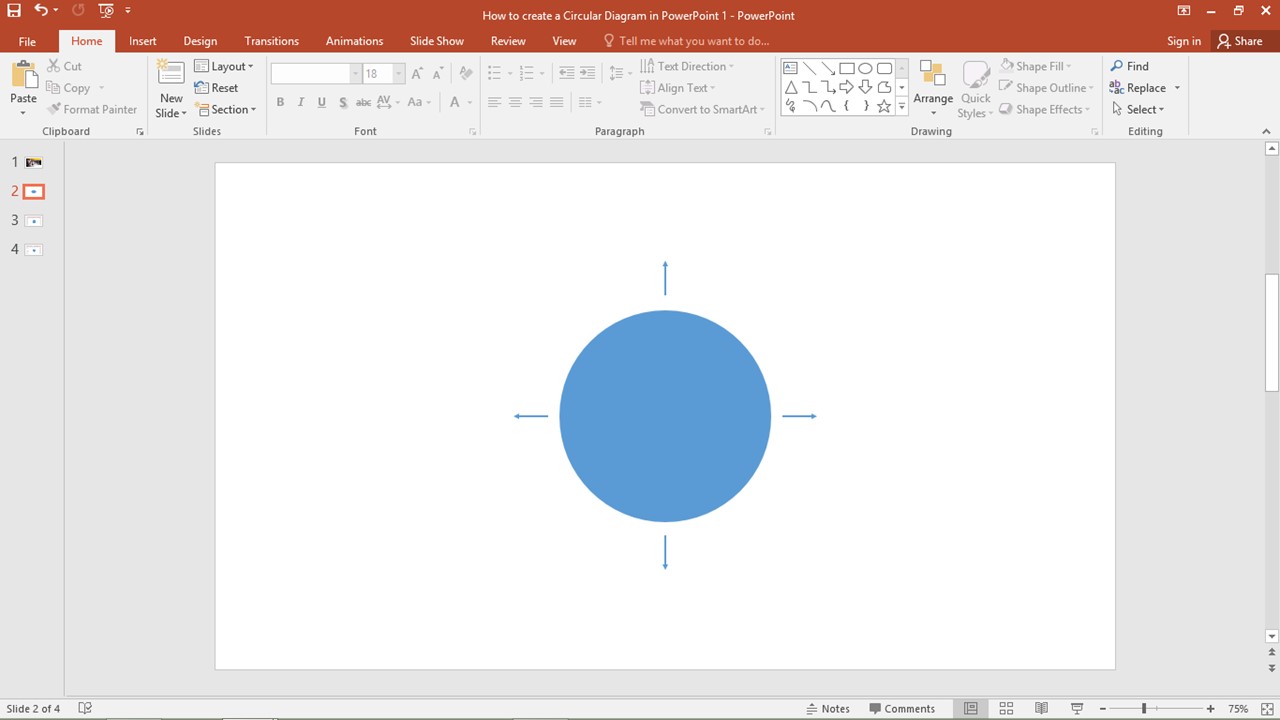Open the Insert ribbon tab
The image size is (1280, 720).
click(143, 41)
